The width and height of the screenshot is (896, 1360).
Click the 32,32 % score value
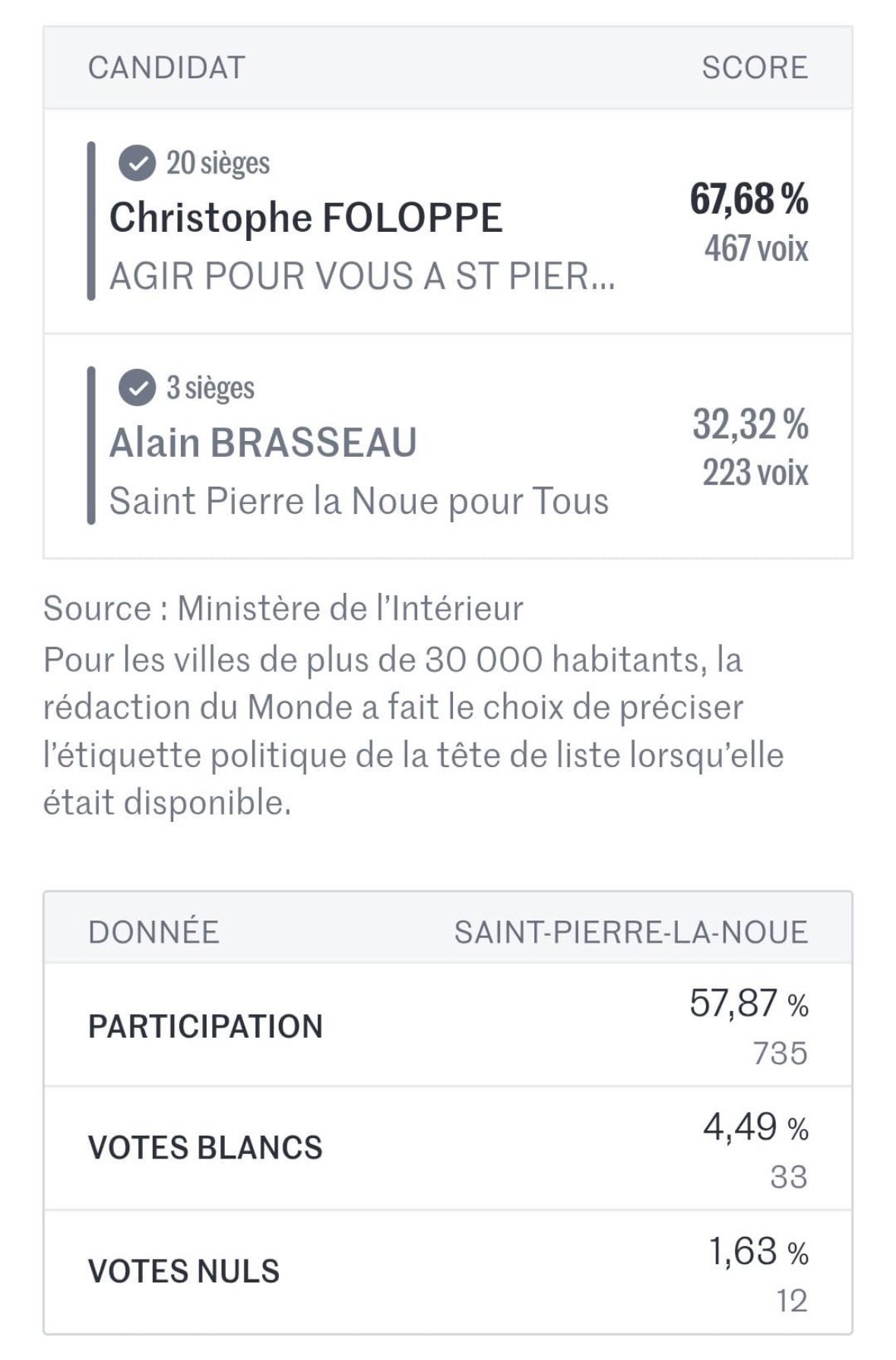[x=749, y=424]
